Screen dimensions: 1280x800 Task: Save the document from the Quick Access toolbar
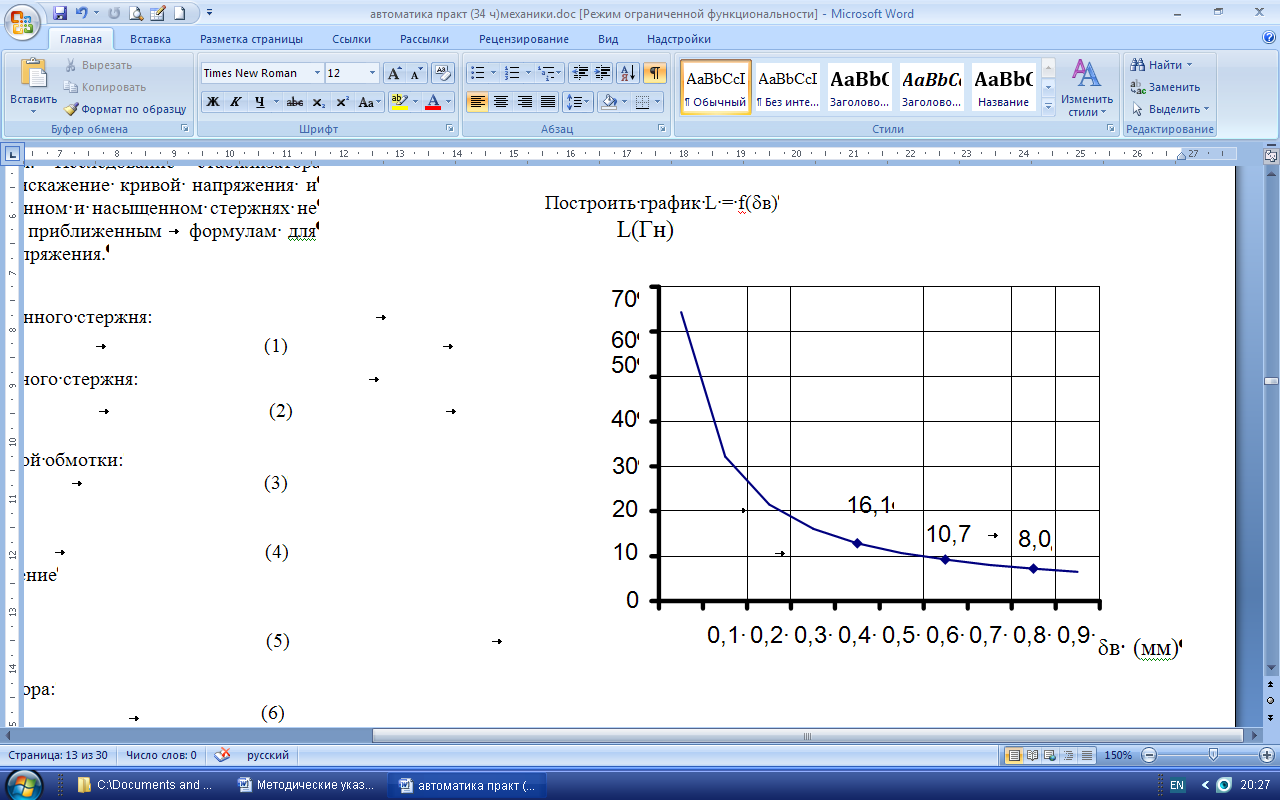tap(61, 14)
